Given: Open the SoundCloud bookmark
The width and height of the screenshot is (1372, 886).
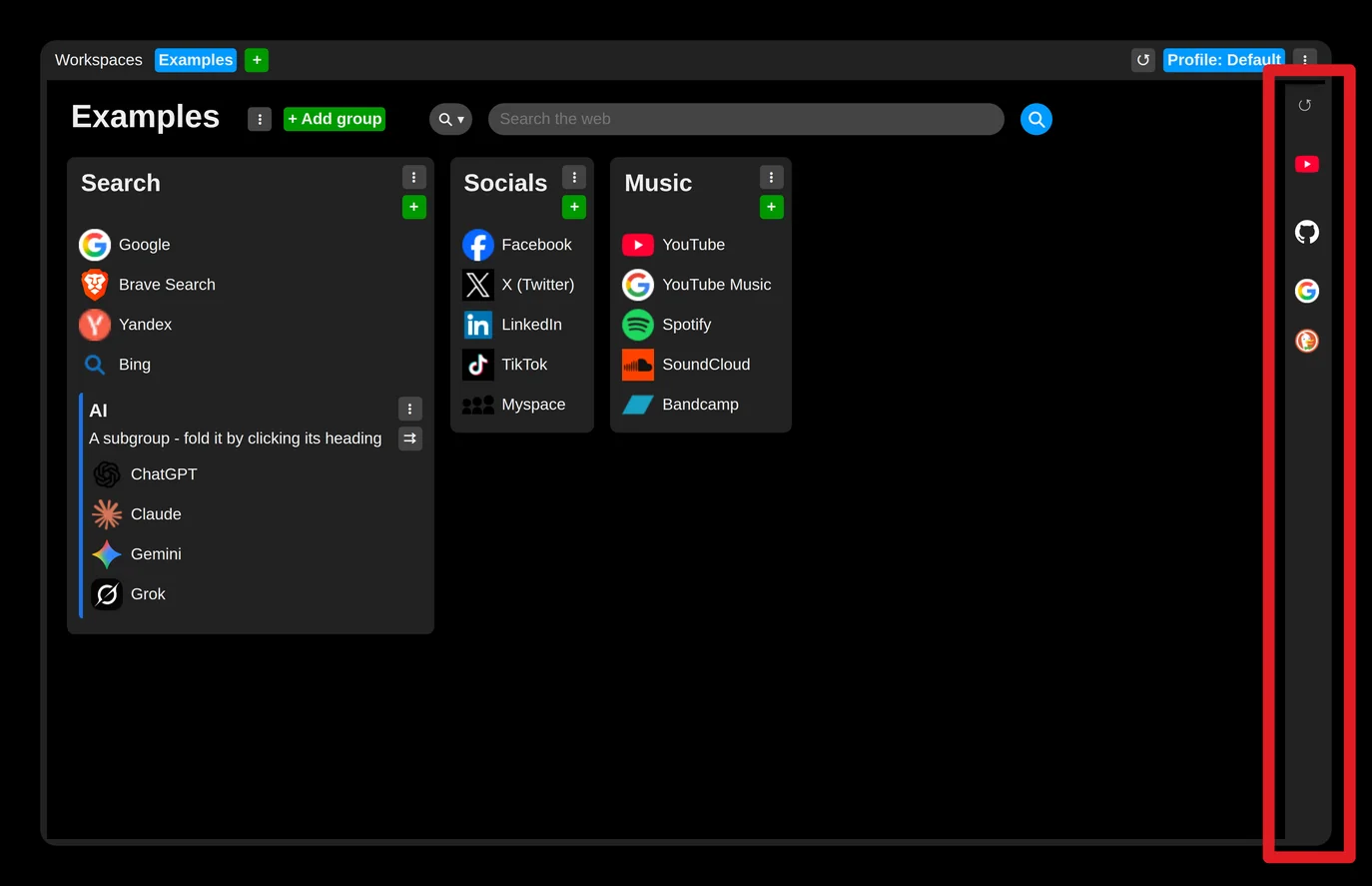Looking at the screenshot, I should click(x=686, y=365).
